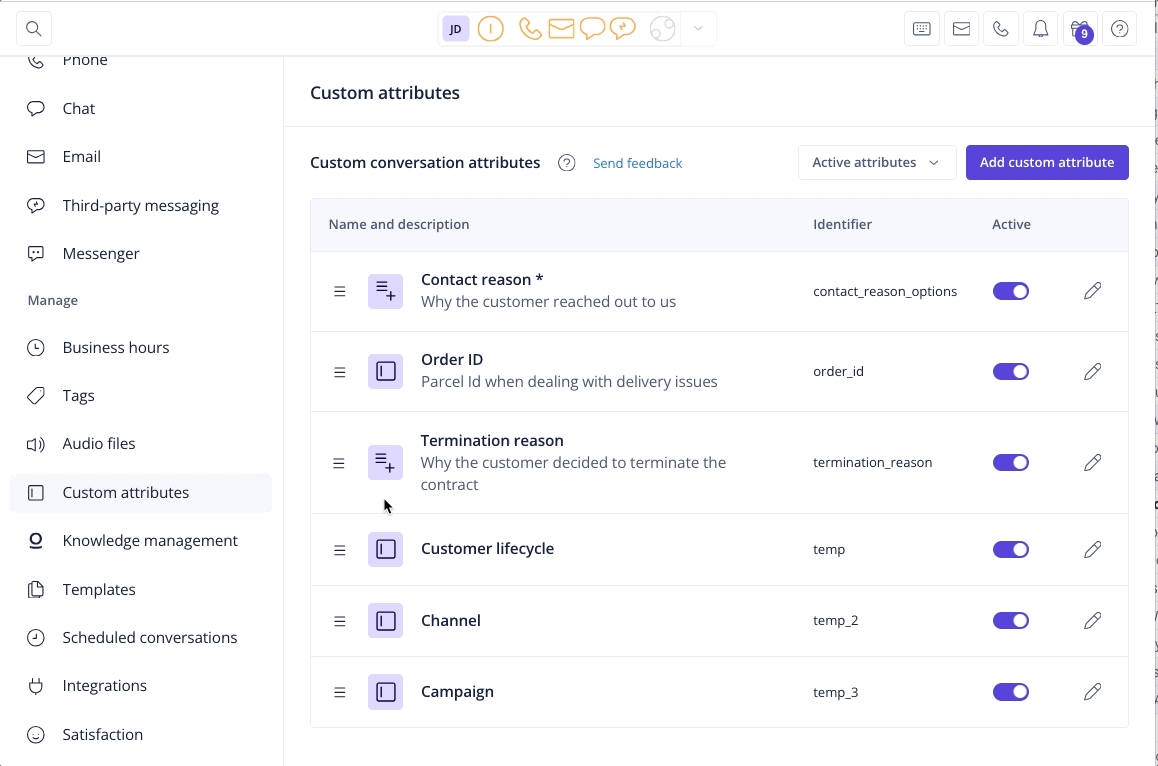Open Knowledge management page
The width and height of the screenshot is (1158, 766).
pyautogui.click(x=141, y=541)
